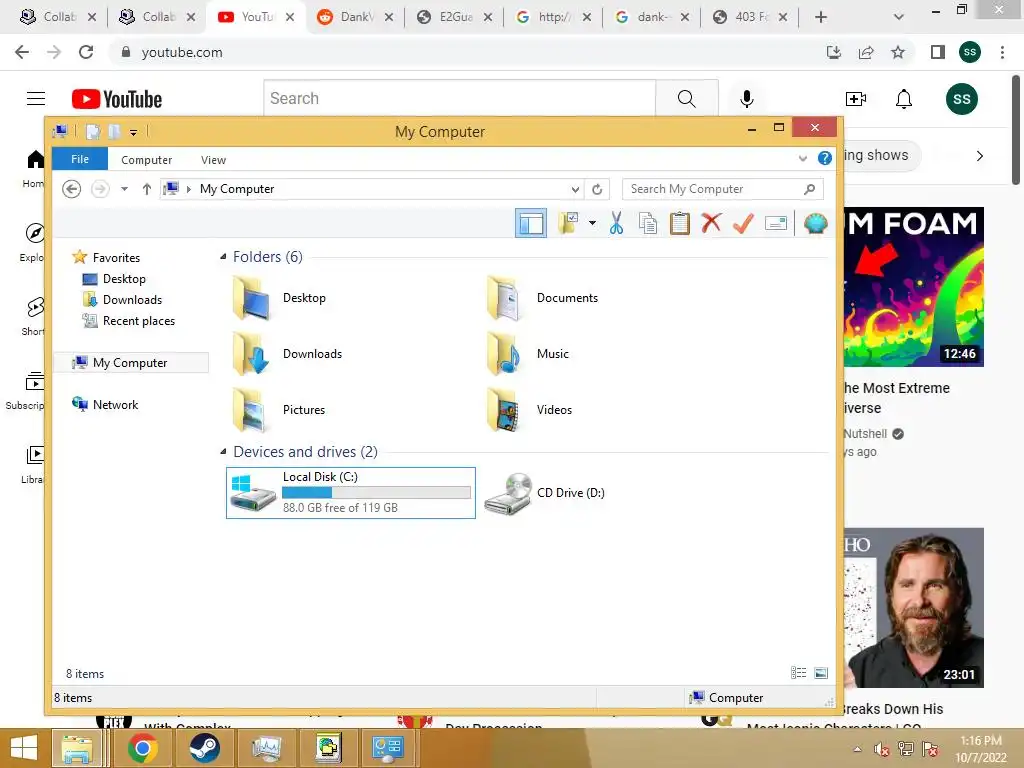Switch to the 403 browser tab

tap(750, 17)
